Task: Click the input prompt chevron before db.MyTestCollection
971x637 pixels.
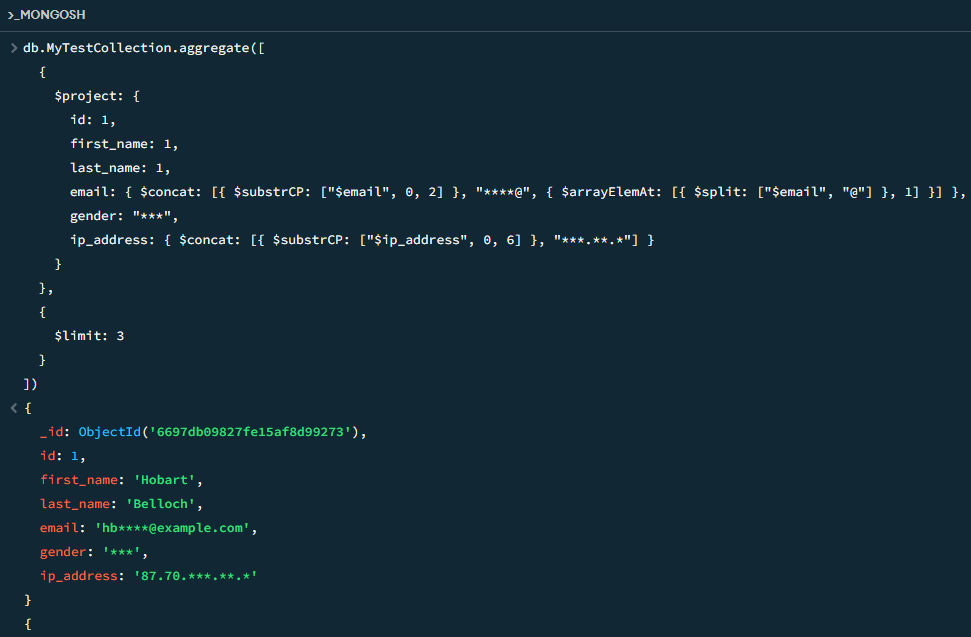Action: [14, 48]
